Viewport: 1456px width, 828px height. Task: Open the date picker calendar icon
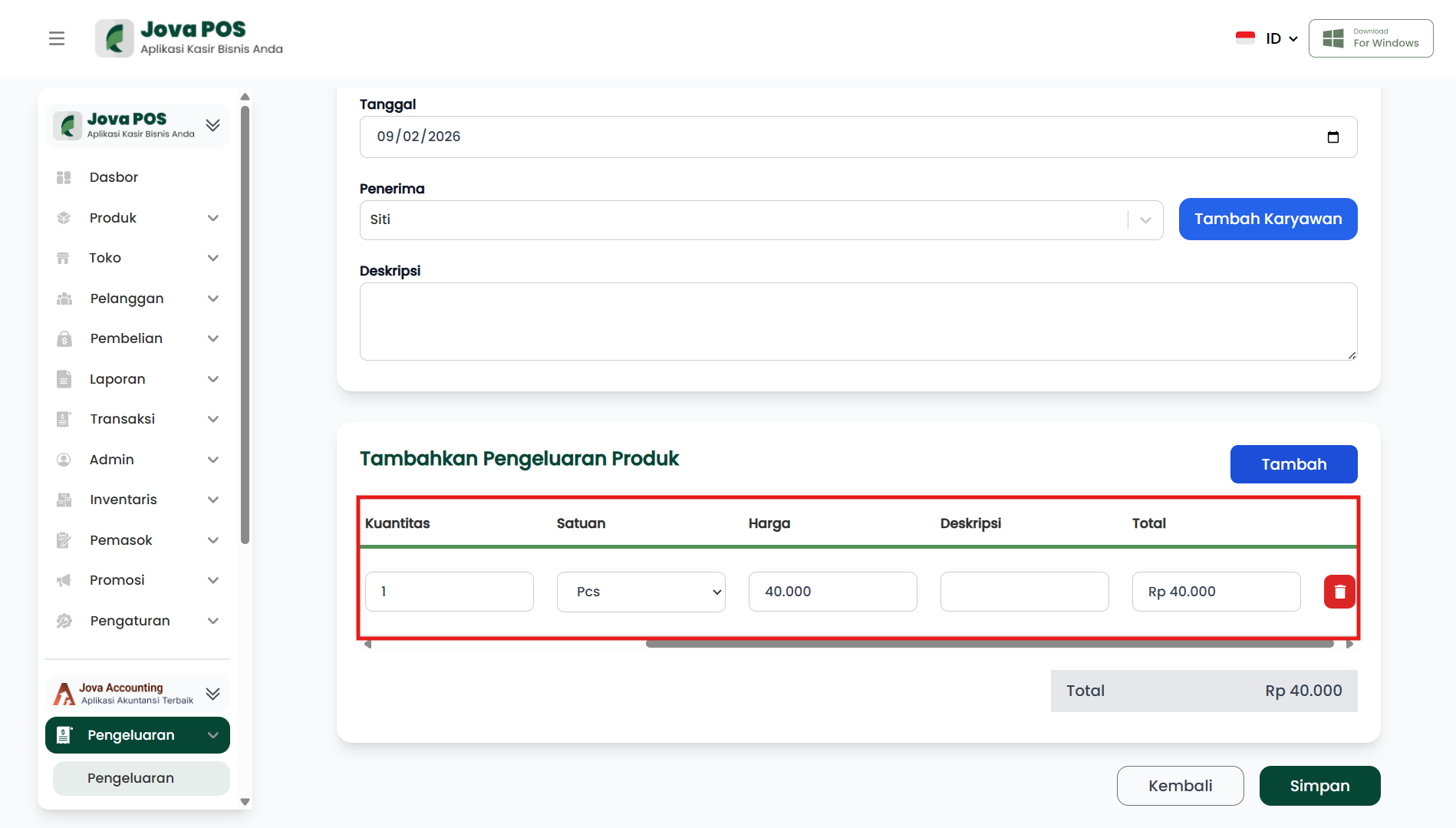(x=1333, y=137)
